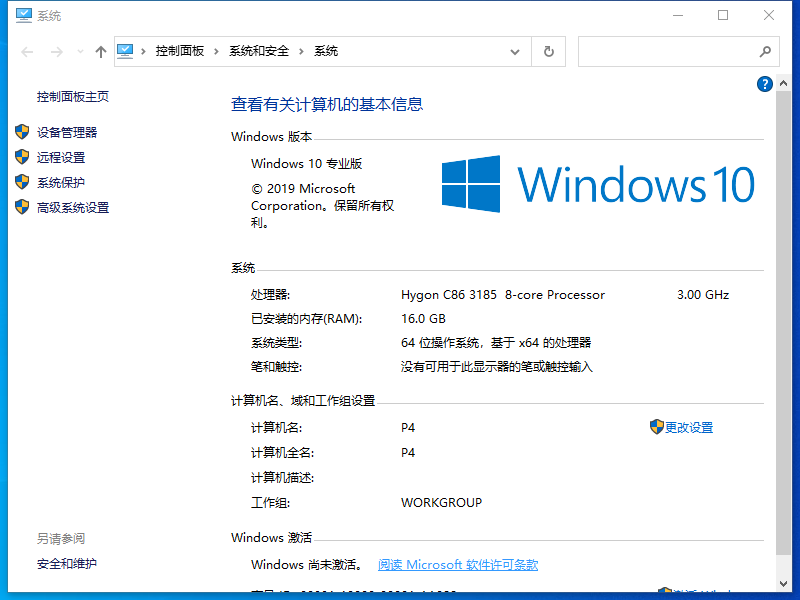Maximize the 系统 window
Viewport: 800px width, 600px height.
tap(723, 15)
